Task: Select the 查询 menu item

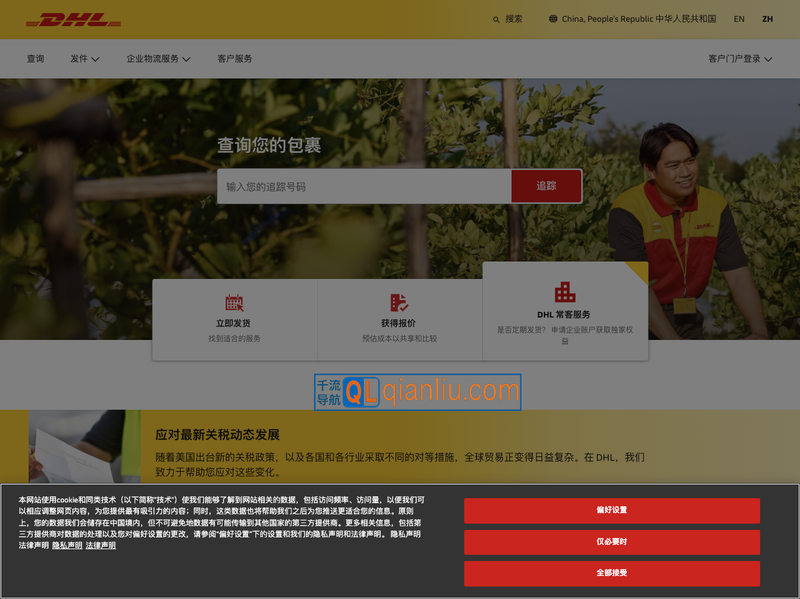Action: coord(36,58)
